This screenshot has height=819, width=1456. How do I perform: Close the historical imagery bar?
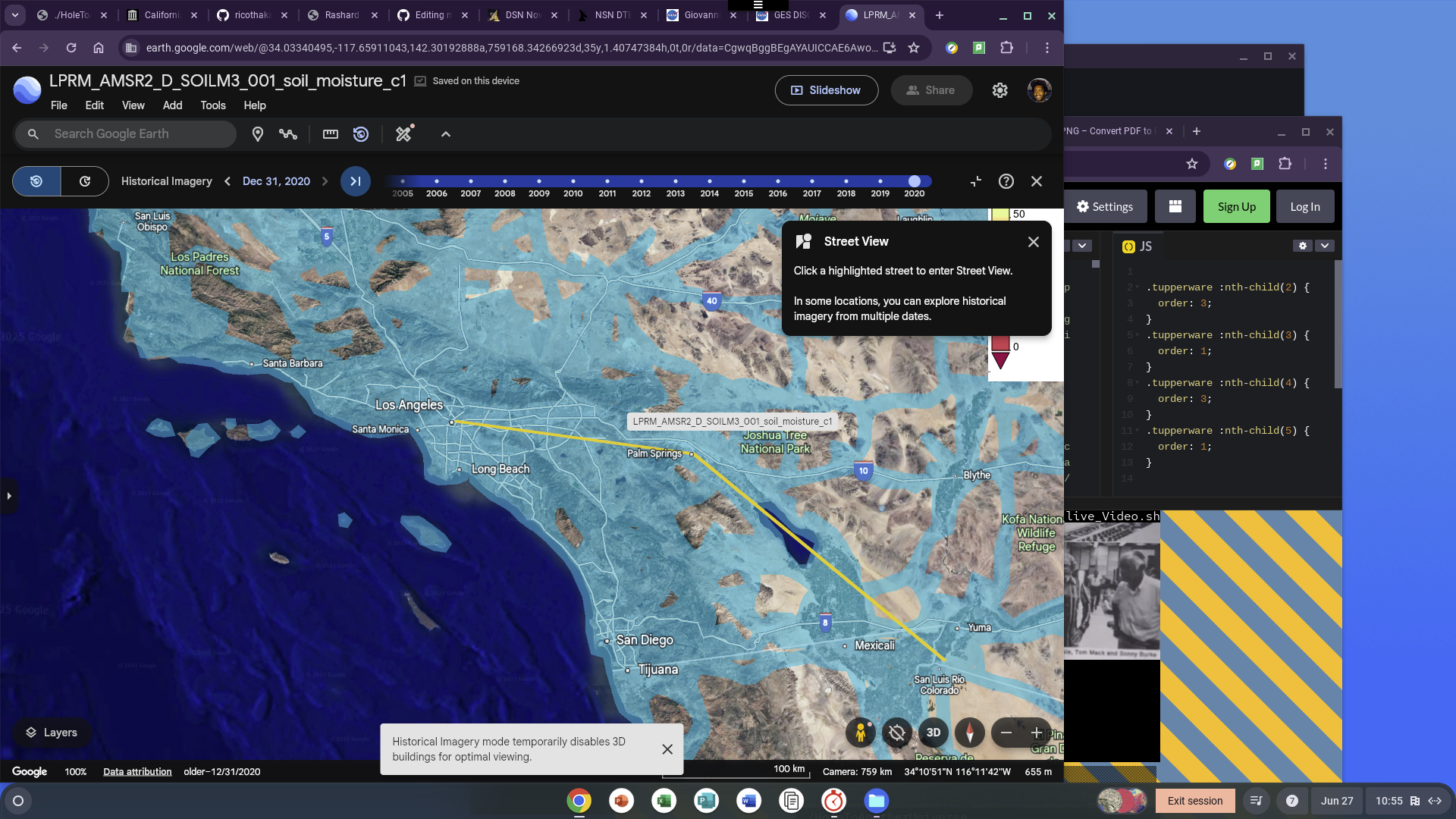tap(1037, 181)
